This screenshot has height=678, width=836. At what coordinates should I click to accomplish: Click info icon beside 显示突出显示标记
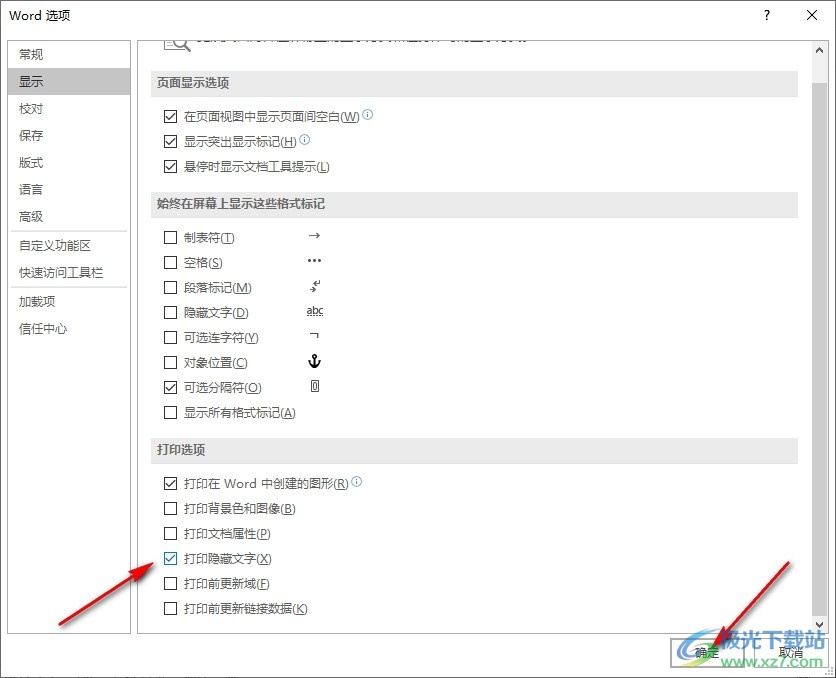[304, 139]
